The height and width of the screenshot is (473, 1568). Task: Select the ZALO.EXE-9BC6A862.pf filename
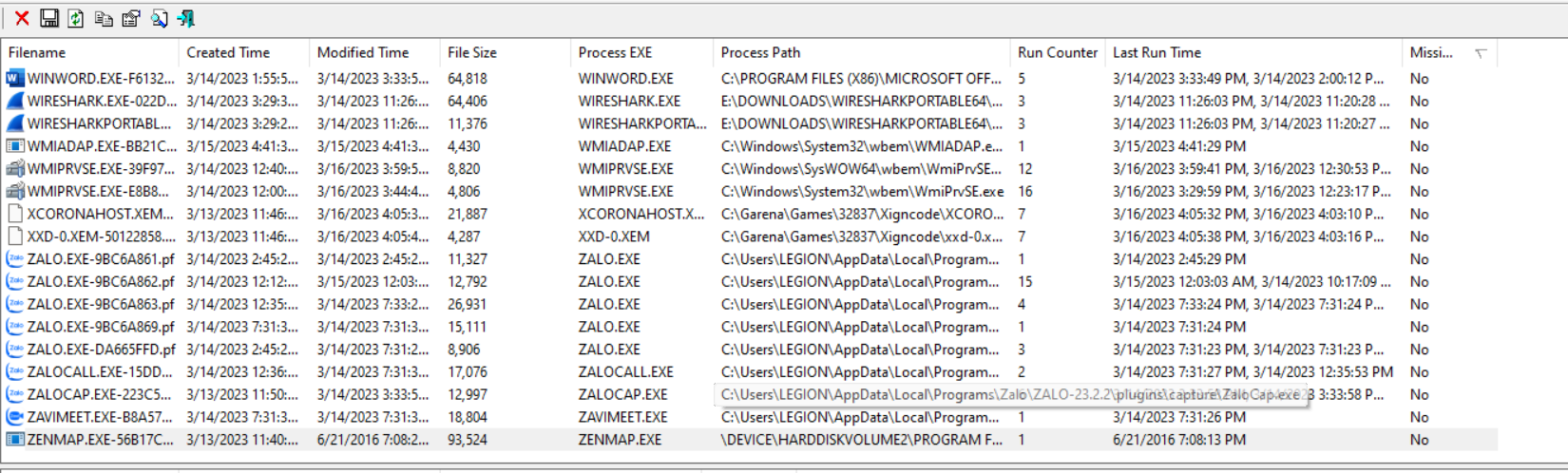101,282
